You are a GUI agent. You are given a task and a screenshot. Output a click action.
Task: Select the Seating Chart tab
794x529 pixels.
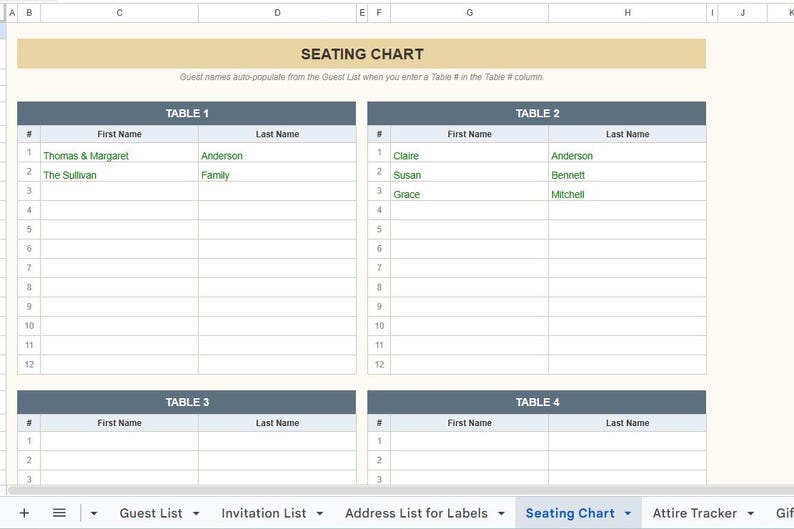pyautogui.click(x=570, y=513)
